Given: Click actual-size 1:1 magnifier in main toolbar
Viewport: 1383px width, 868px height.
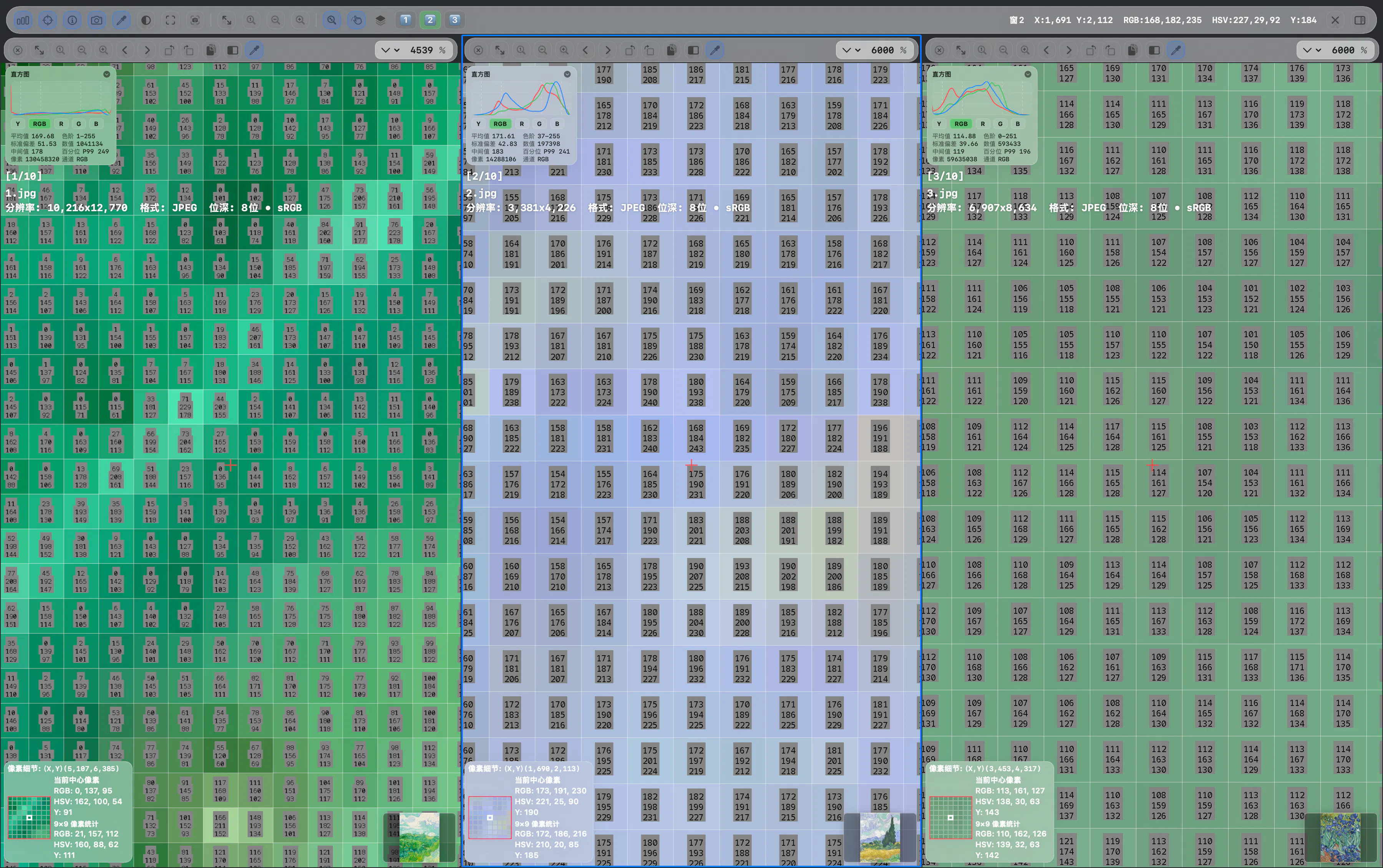Looking at the screenshot, I should 251,20.
